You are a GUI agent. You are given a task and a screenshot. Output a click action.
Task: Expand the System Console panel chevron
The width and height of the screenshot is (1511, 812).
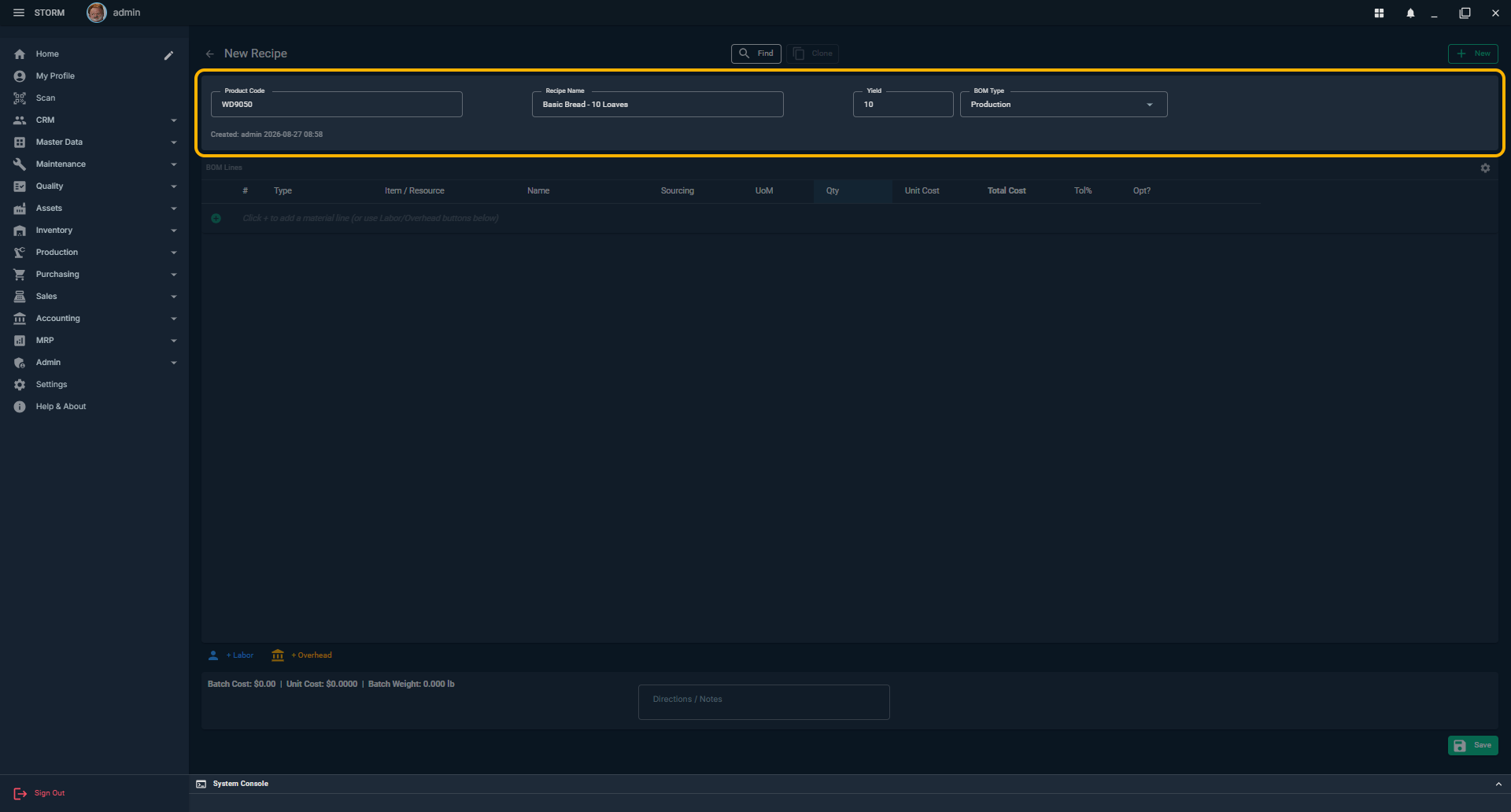(1498, 784)
